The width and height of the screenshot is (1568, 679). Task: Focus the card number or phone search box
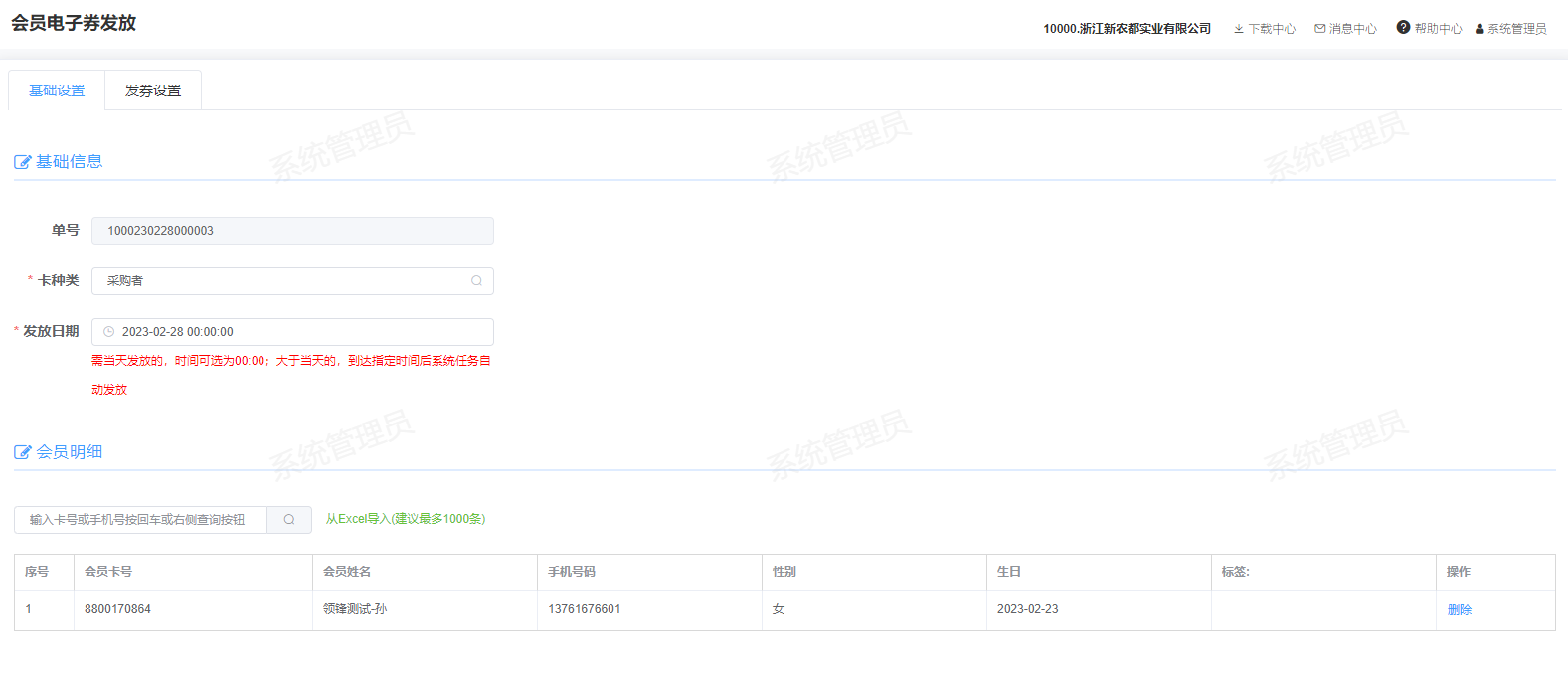click(140, 520)
